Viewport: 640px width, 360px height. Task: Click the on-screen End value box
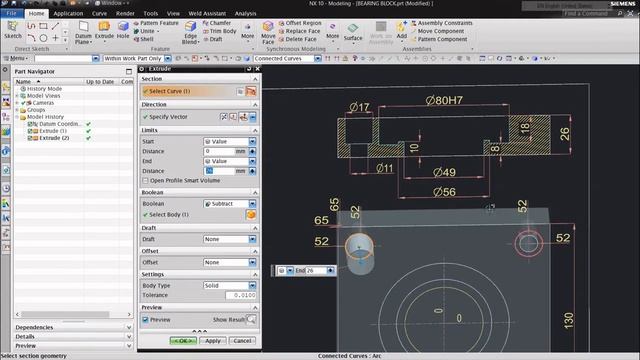(316, 271)
